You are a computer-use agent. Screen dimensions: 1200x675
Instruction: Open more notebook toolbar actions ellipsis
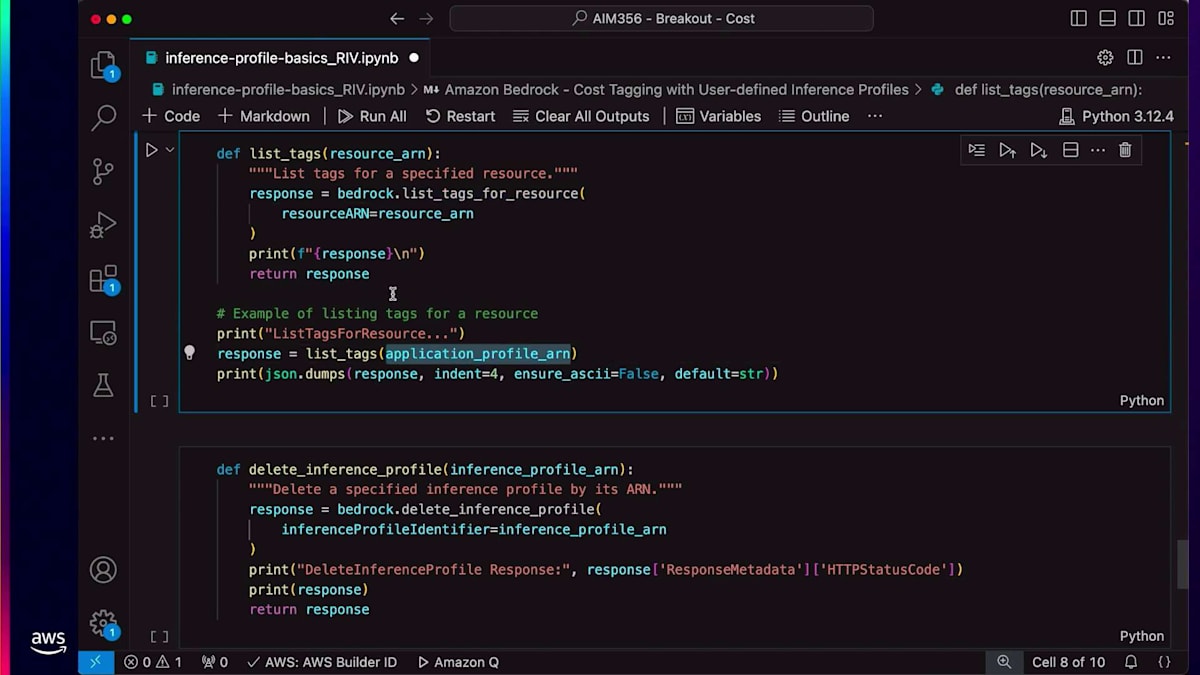pyautogui.click(x=875, y=116)
